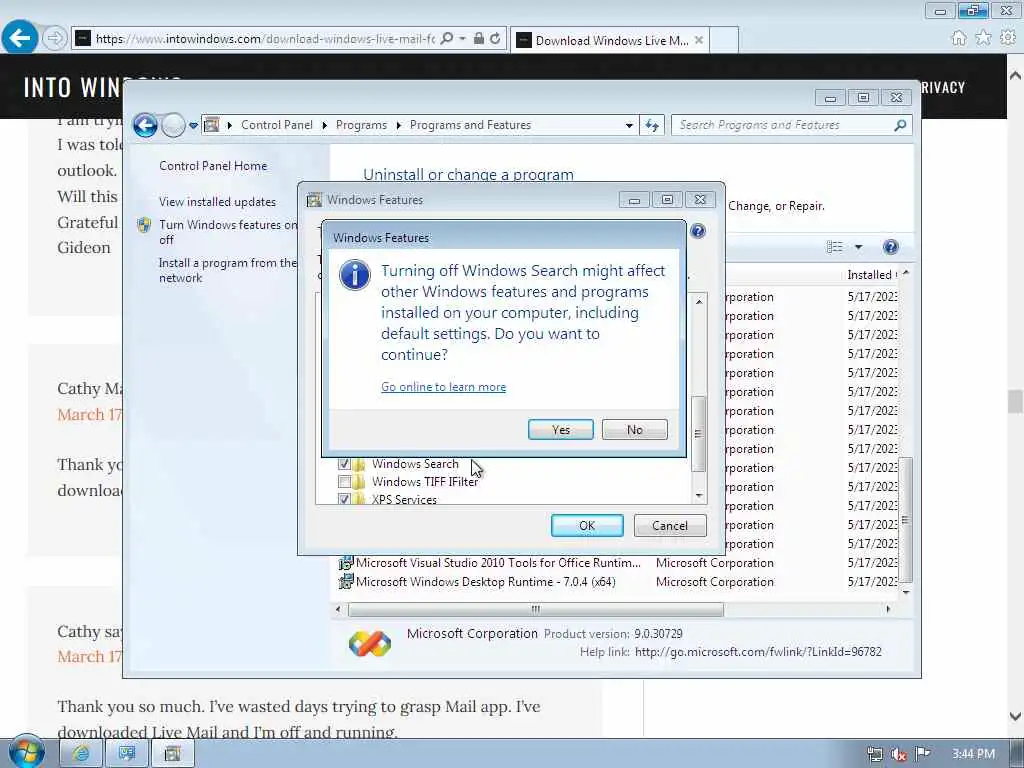Click the Installed On column header

pos(872,275)
